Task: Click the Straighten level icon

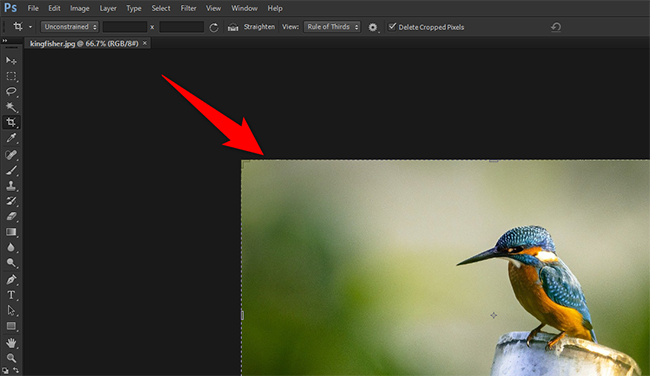Action: coord(233,27)
